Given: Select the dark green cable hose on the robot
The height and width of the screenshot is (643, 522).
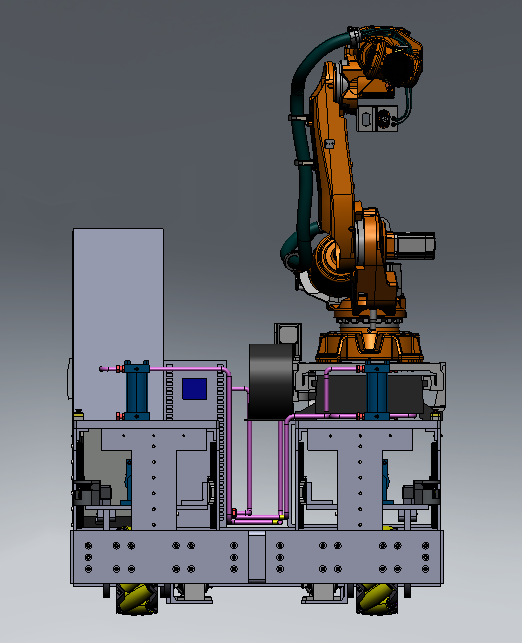Looking at the screenshot, I should click(x=303, y=164).
